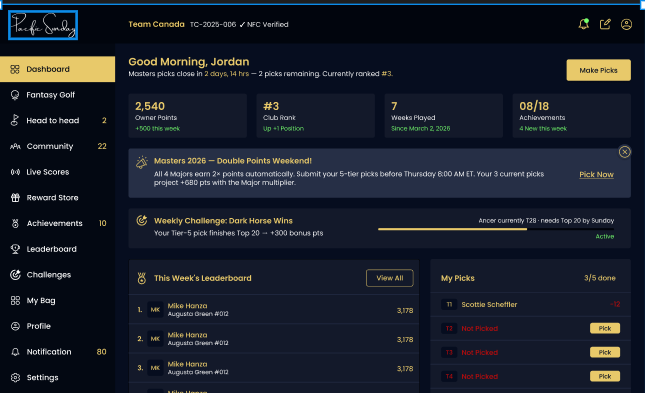Click the 3/5 done picks counter
The width and height of the screenshot is (645, 393).
[x=600, y=278]
